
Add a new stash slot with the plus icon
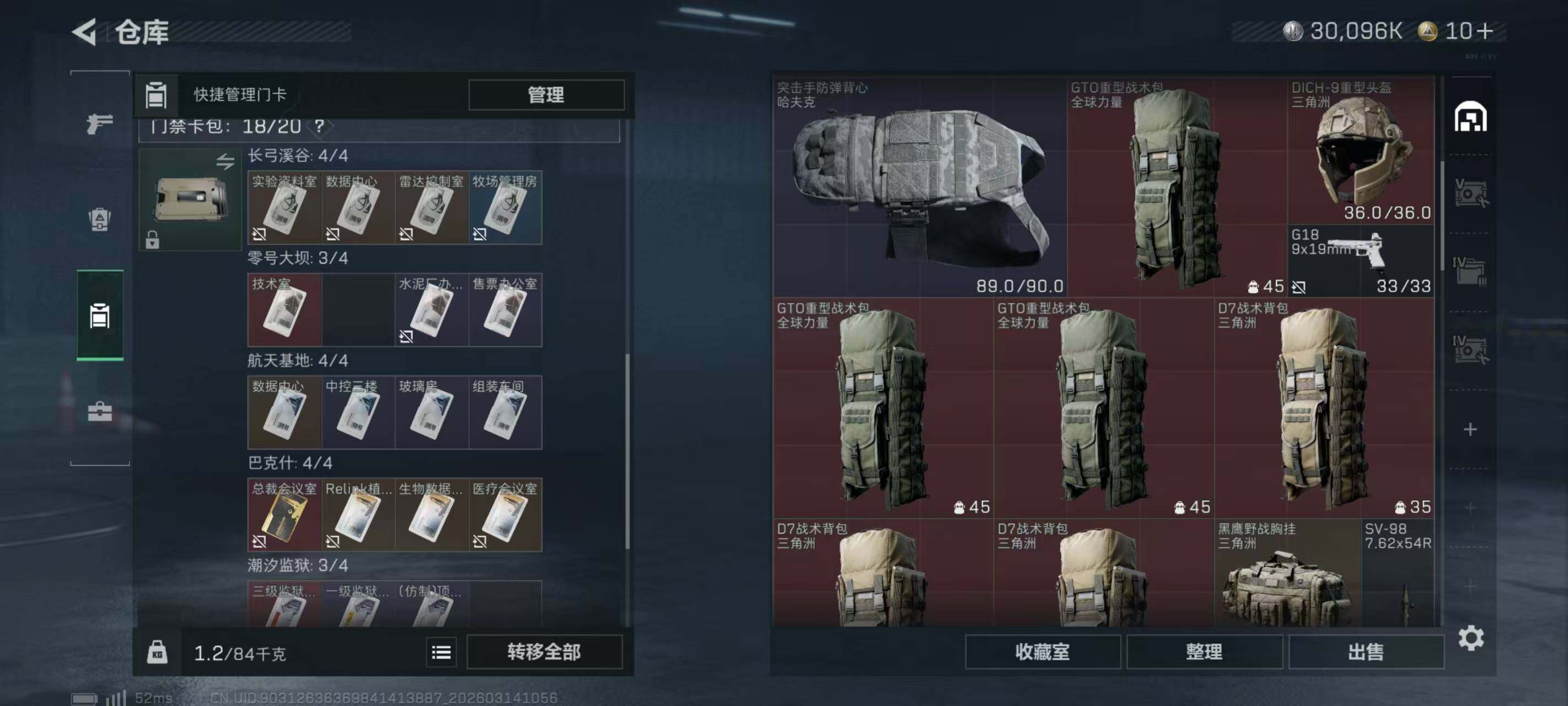click(x=1470, y=430)
